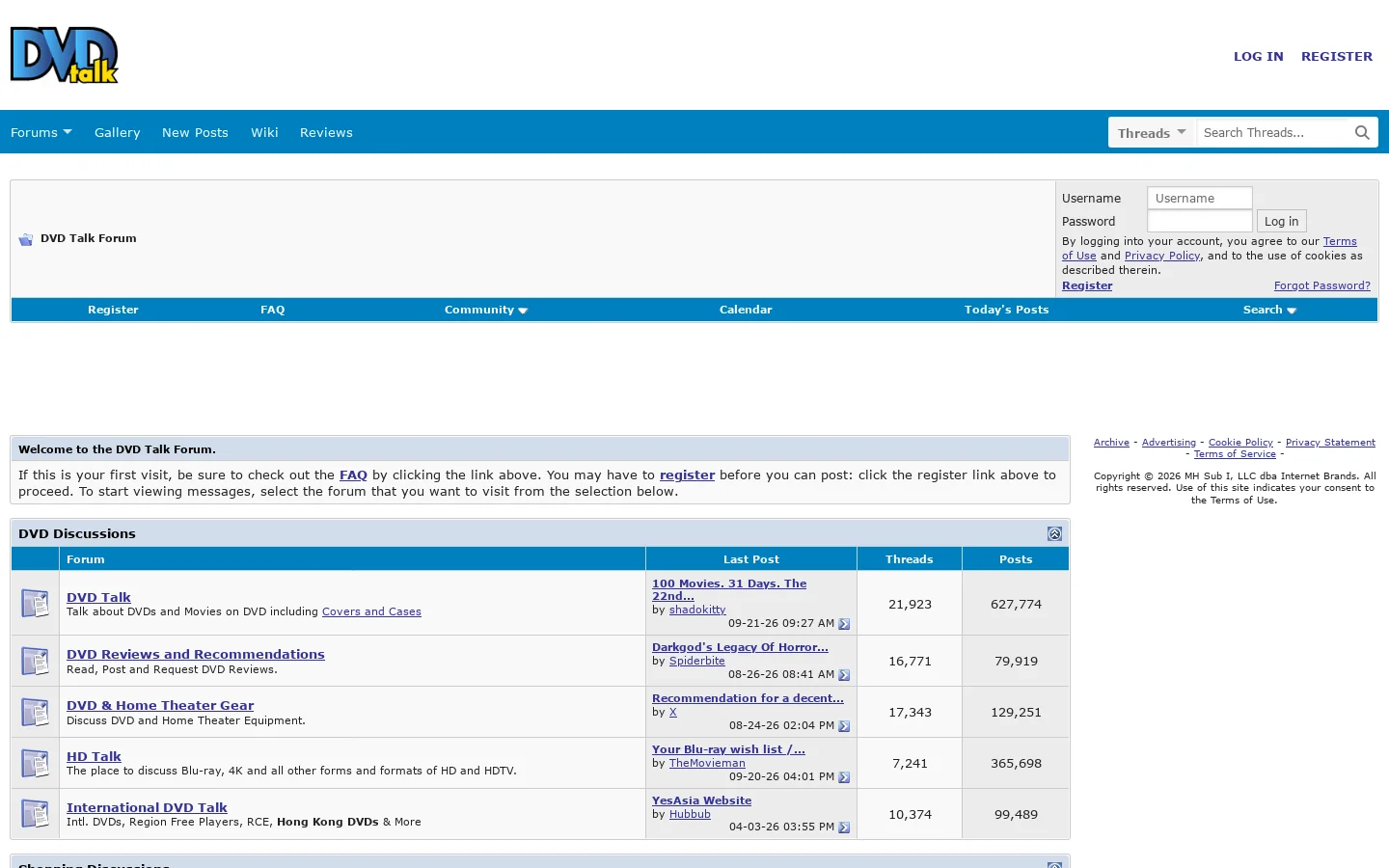The height and width of the screenshot is (868, 1389).
Task: Open International DVD Talk forum
Action: tap(147, 807)
